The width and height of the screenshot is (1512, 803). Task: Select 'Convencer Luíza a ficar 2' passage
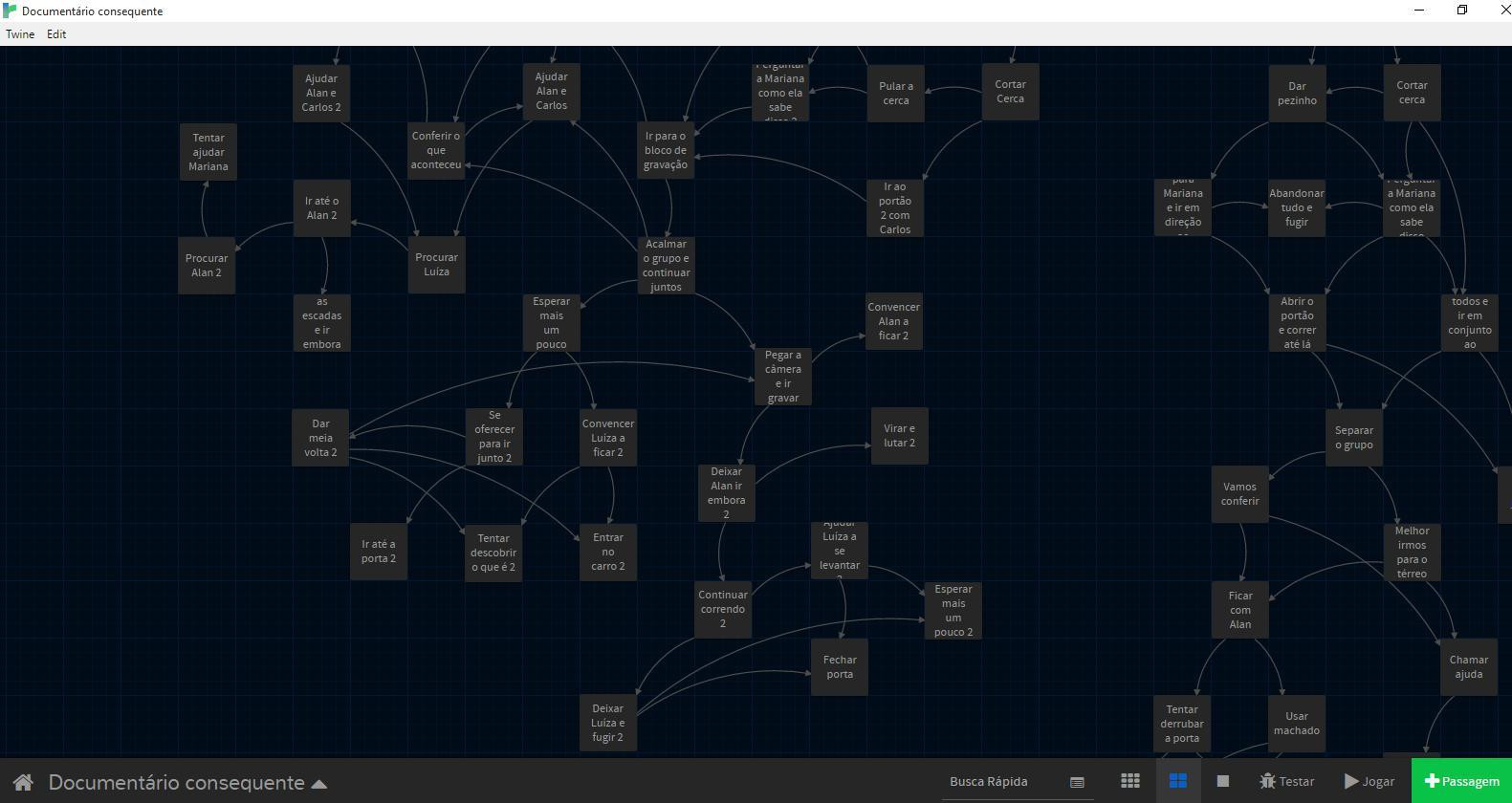point(608,438)
